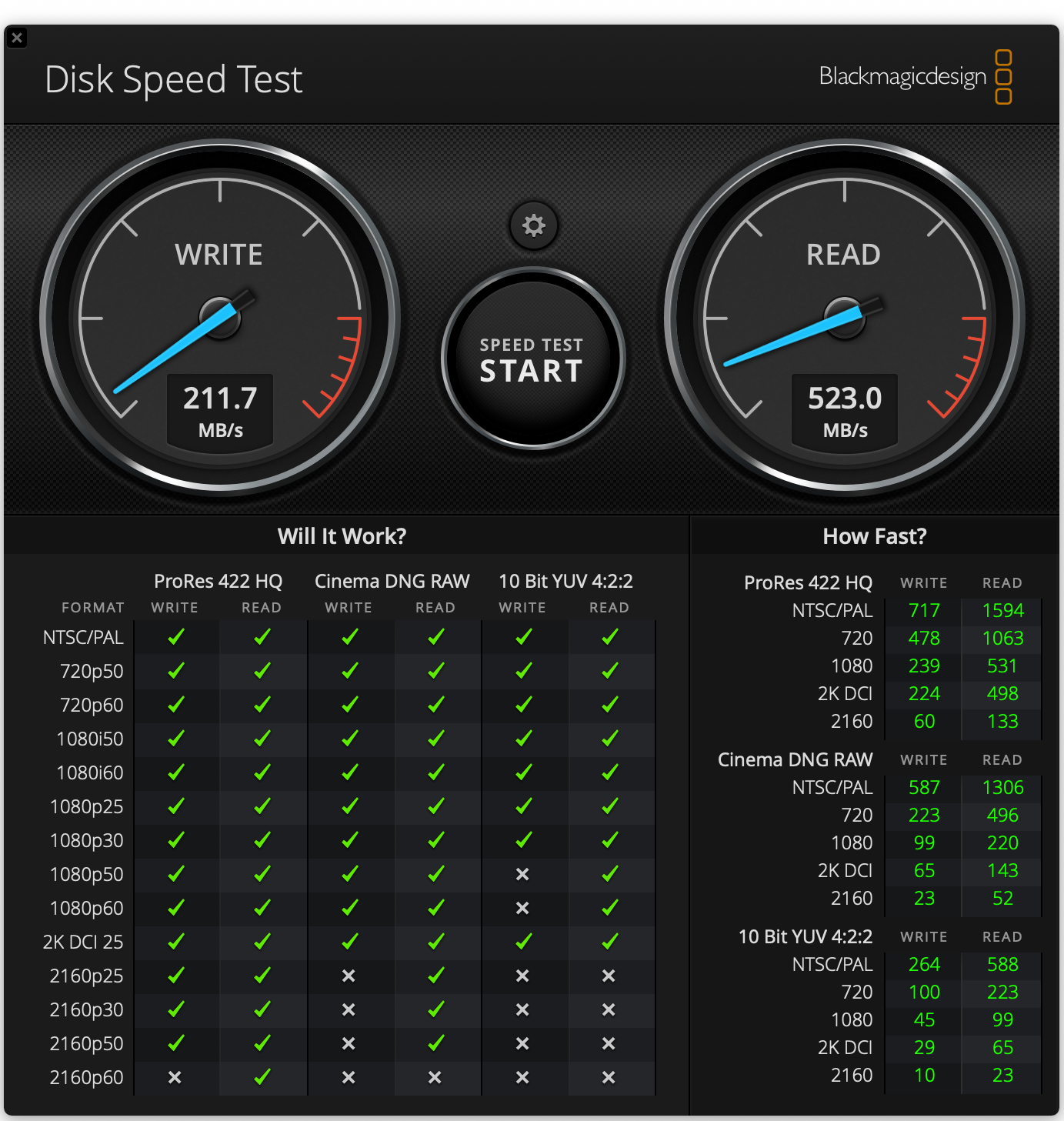
Task: Click the 10 Bit YUV write checkmark for 2K DCI 25
Action: click(523, 942)
